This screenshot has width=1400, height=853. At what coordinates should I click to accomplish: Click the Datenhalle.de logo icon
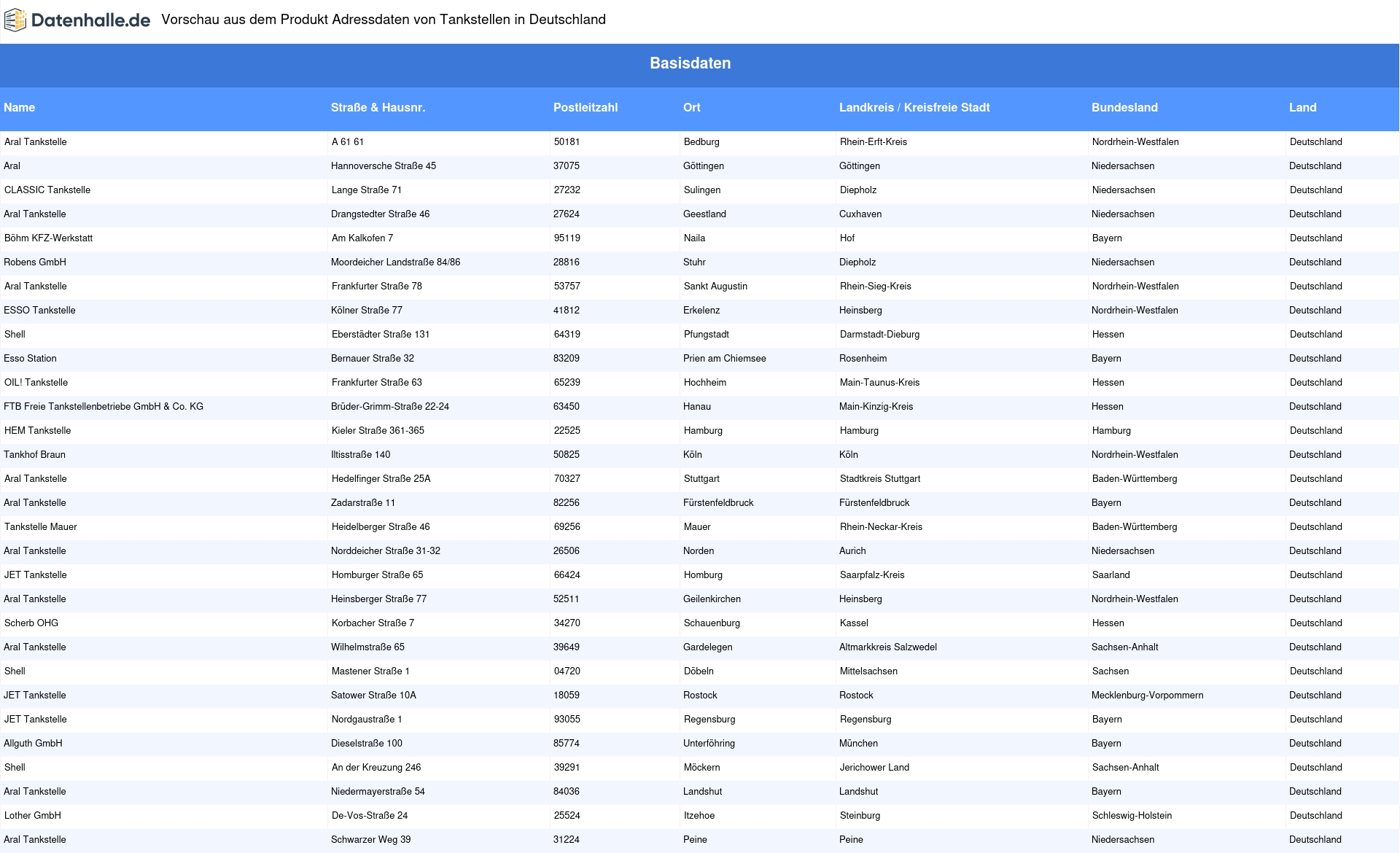[15, 20]
